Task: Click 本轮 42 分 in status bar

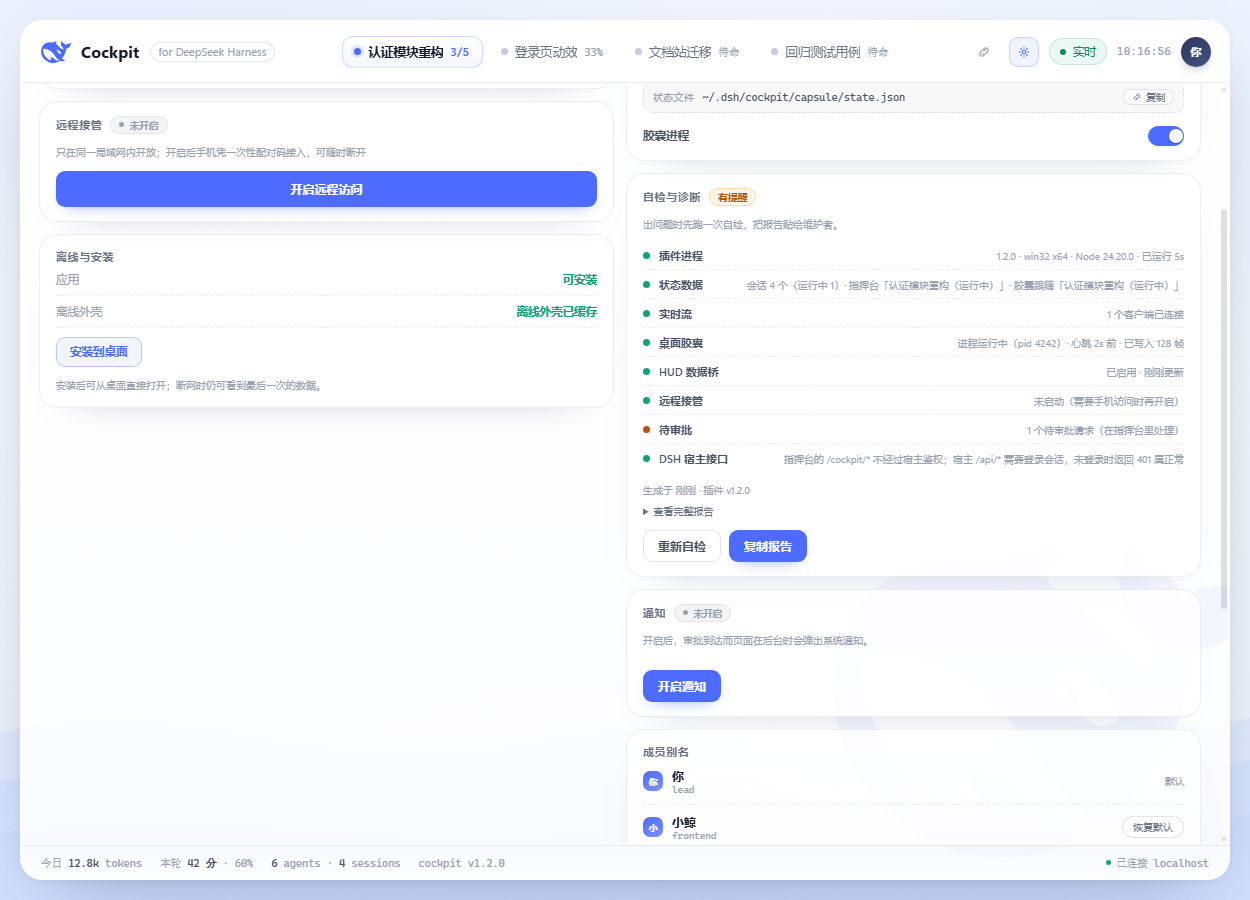Action: (x=207, y=863)
